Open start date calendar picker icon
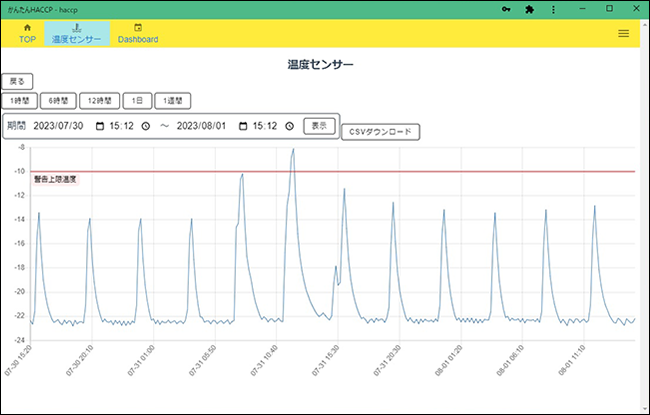This screenshot has width=650, height=415. pos(99,127)
